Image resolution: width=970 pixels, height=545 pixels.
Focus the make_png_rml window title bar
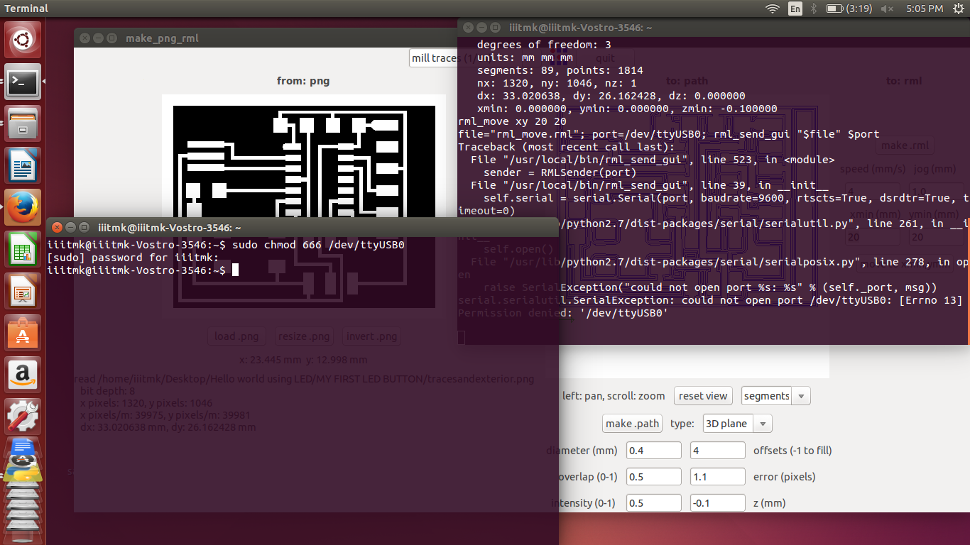[x=266, y=38]
